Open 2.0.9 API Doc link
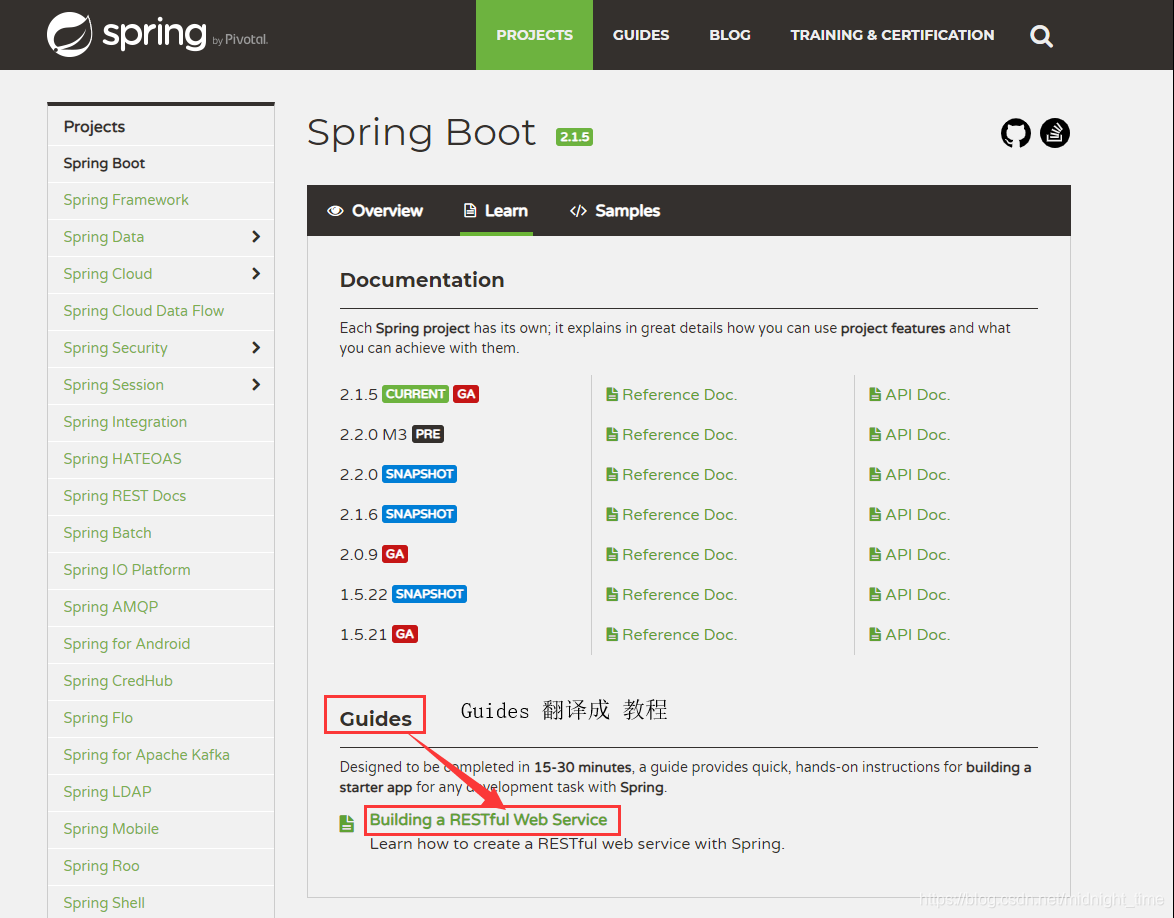The image size is (1174, 918). [917, 554]
